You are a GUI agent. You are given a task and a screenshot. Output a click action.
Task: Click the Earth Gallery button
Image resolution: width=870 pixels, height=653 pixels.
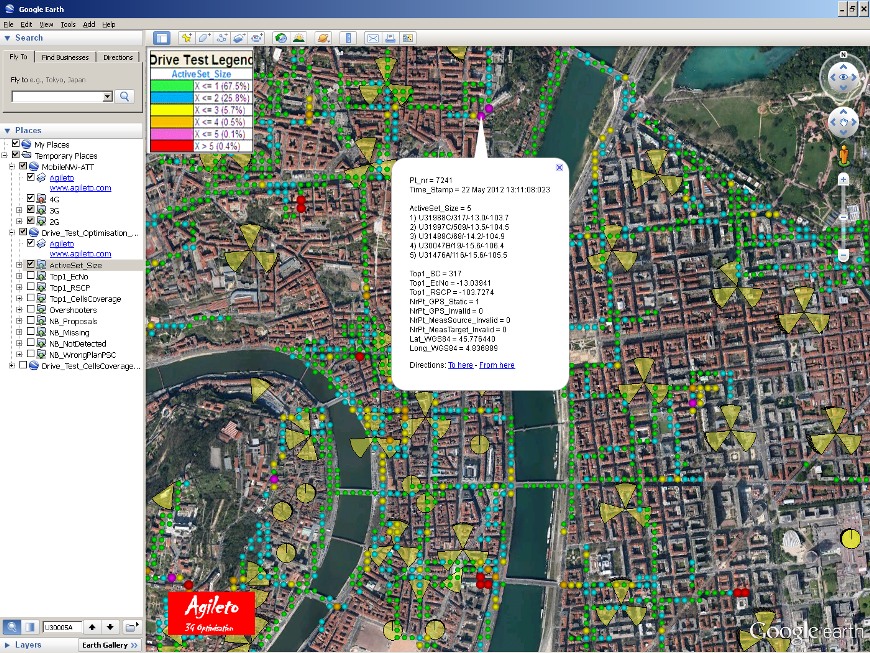click(110, 645)
